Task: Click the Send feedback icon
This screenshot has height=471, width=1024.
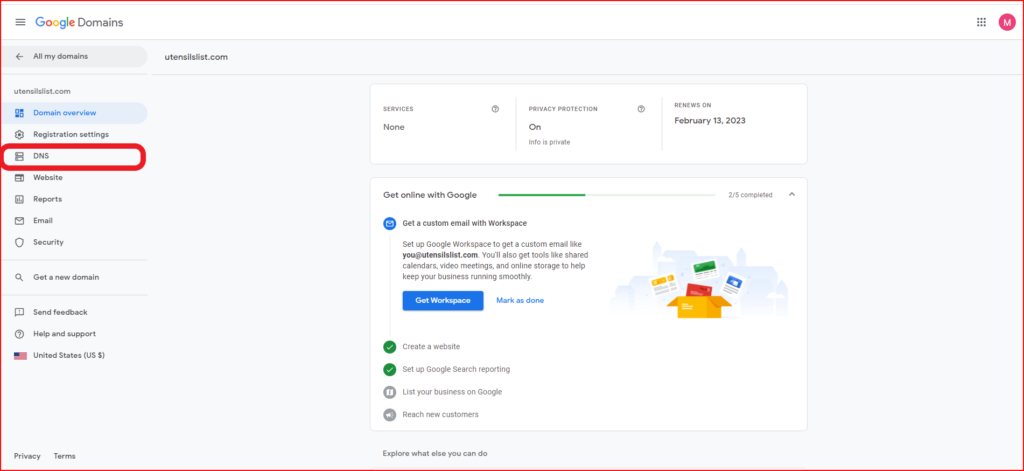Action: 20,312
